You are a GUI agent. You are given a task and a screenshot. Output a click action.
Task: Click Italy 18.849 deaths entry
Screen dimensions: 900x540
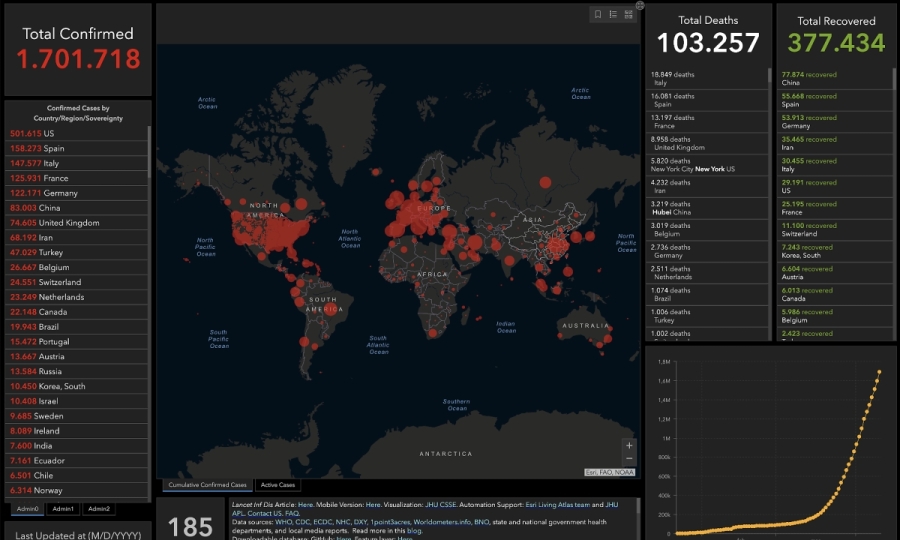[x=707, y=79]
